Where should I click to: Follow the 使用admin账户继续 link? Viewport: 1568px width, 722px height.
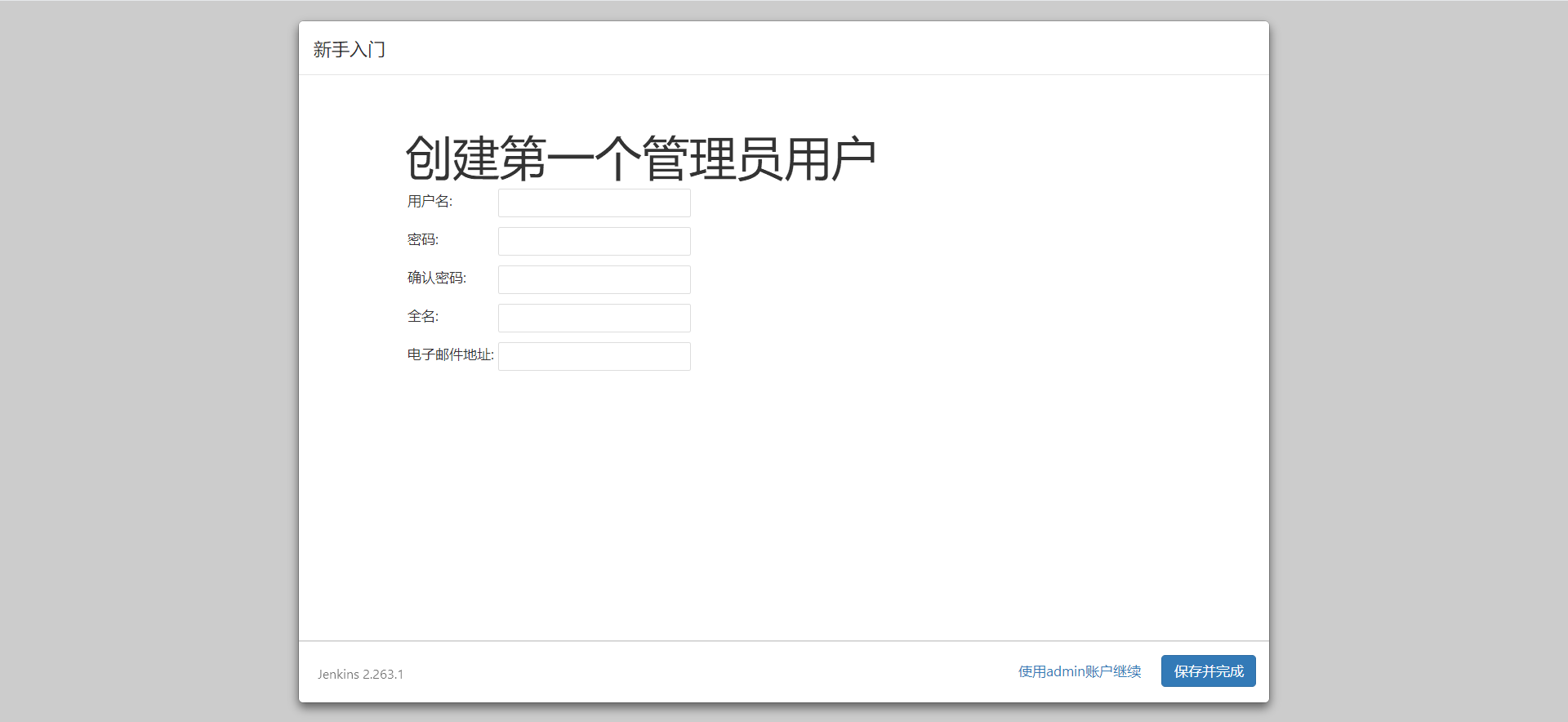[1080, 671]
